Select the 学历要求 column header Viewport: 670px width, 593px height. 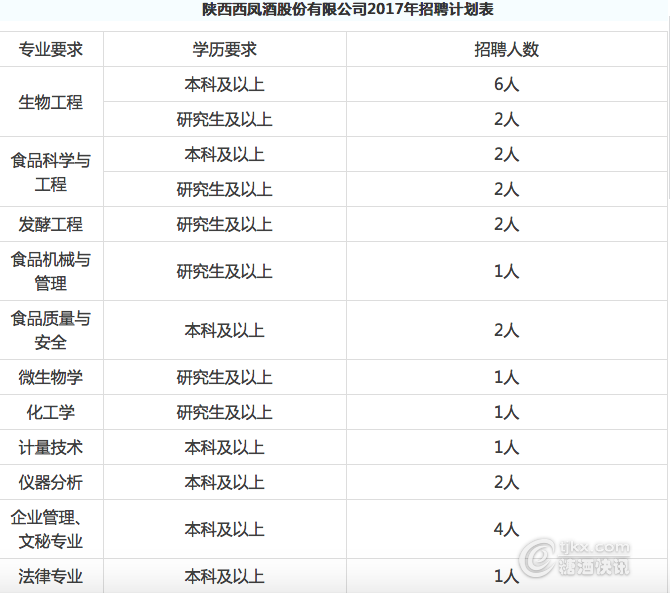224,50
